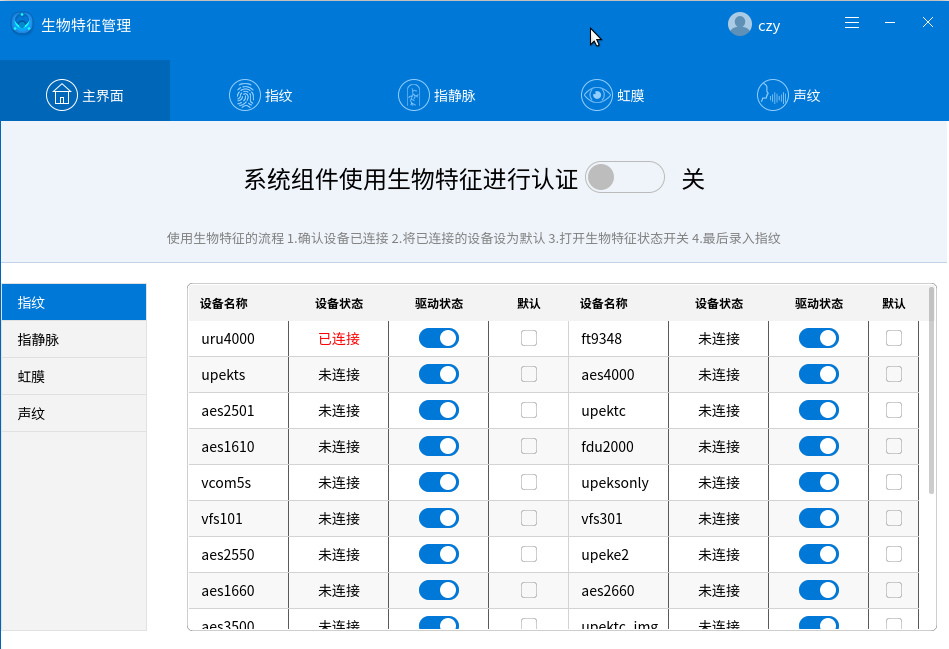This screenshot has height=649, width=949.
Task: Click the 指纹 label in top navigation
Action: [278, 96]
